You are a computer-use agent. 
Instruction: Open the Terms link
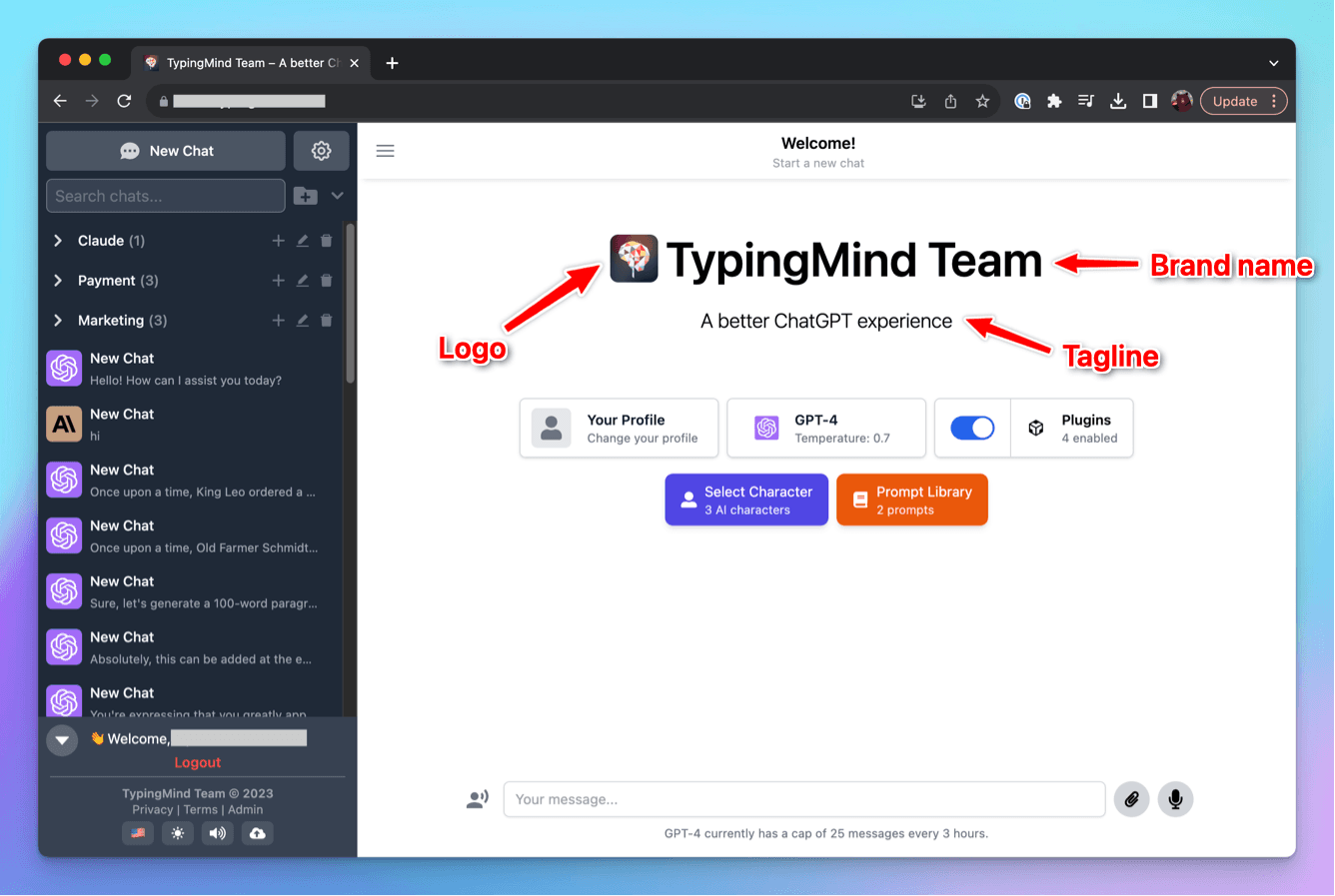(x=201, y=810)
